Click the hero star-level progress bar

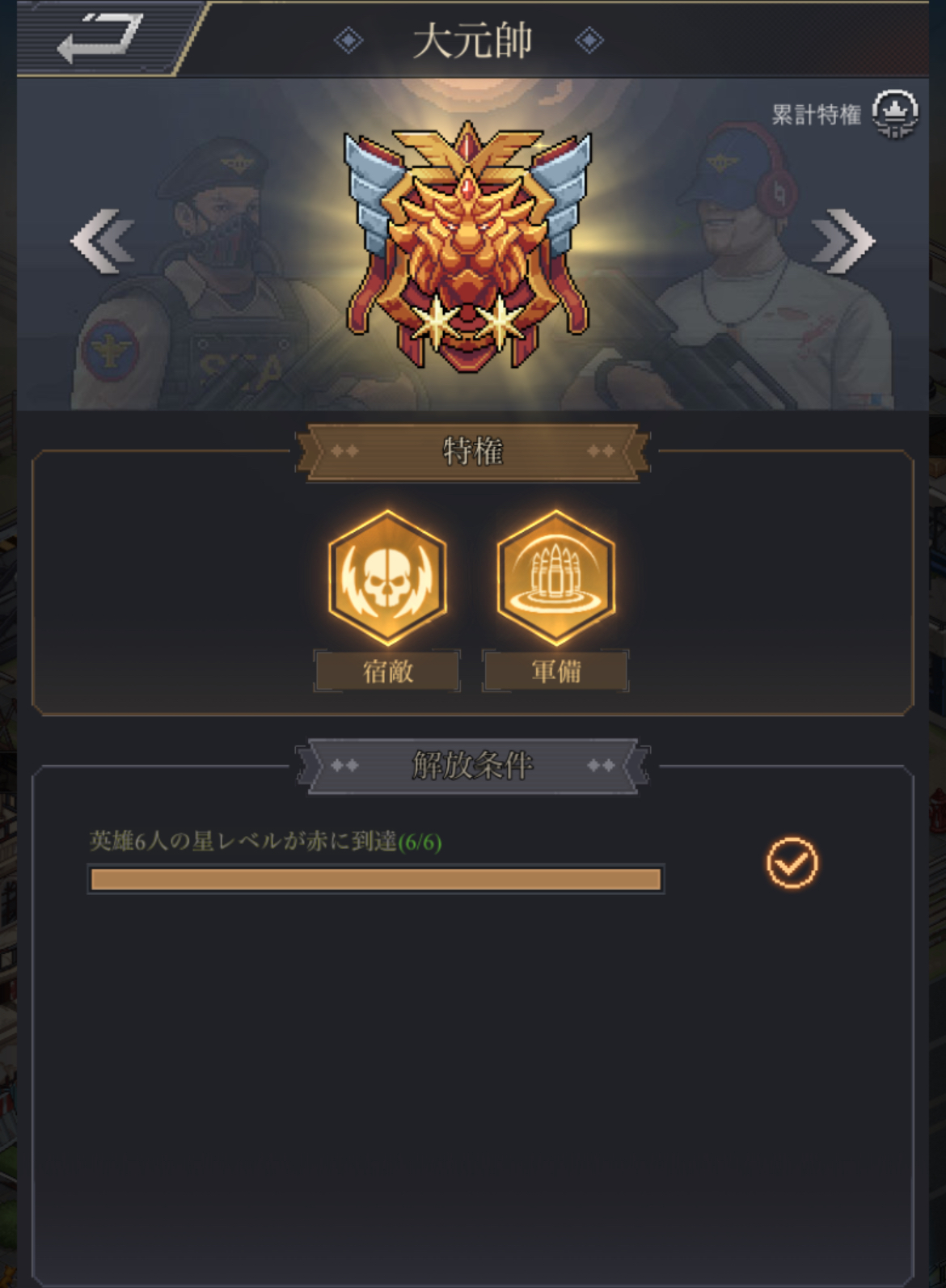point(376,879)
